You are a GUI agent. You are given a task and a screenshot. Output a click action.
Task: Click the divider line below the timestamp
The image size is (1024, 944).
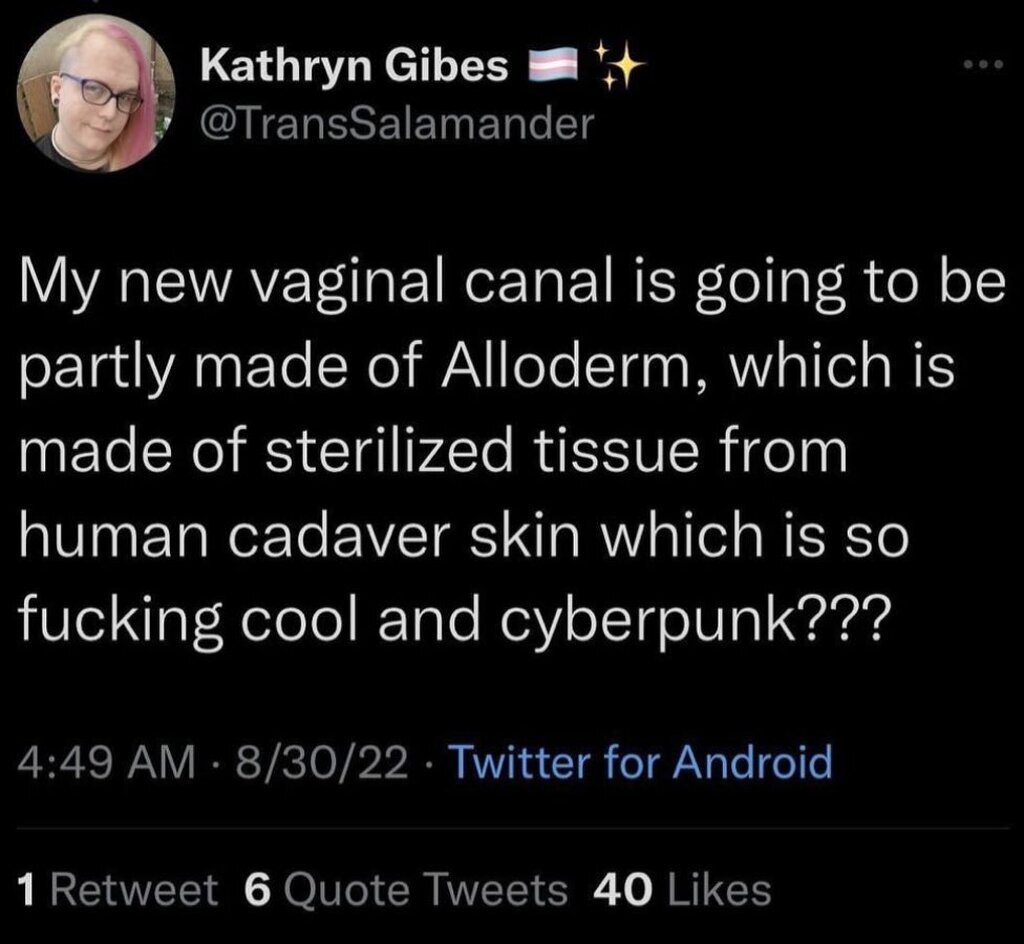512,829
